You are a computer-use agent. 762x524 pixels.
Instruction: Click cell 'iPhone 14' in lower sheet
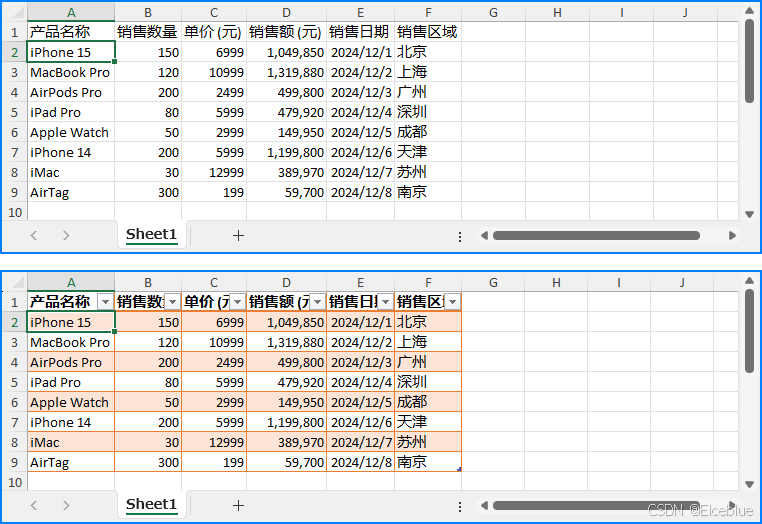coord(71,422)
